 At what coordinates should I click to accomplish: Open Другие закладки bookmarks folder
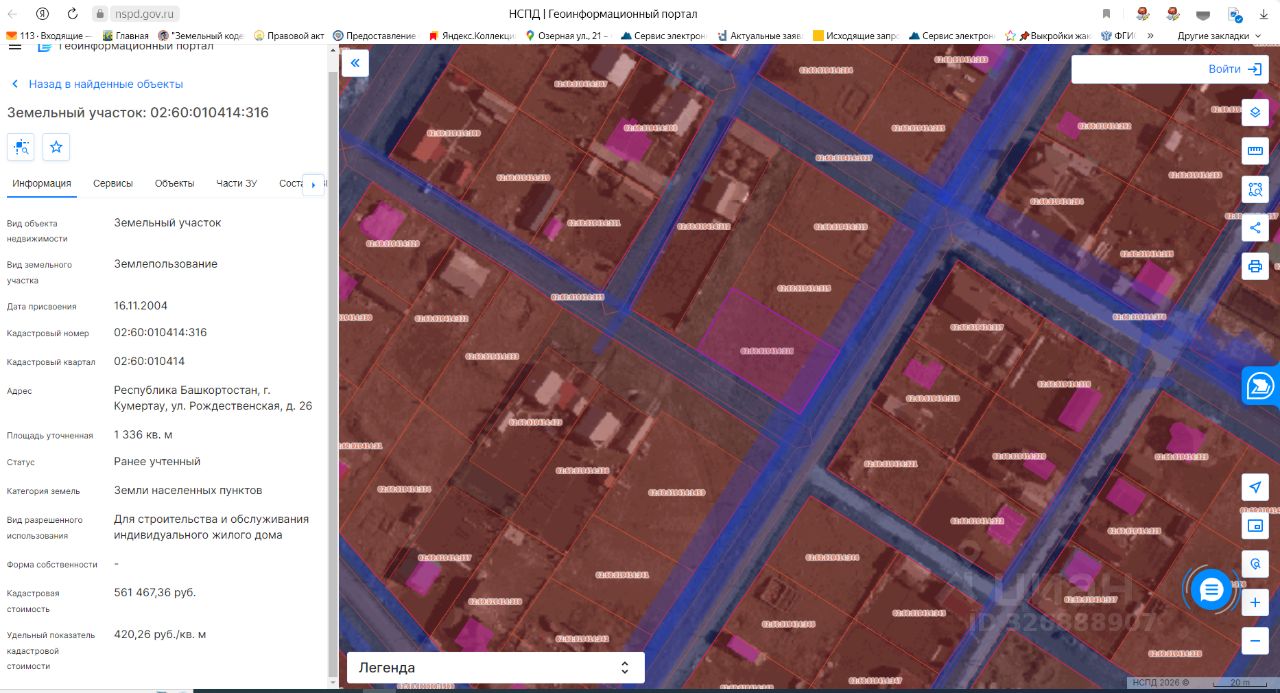point(1218,36)
